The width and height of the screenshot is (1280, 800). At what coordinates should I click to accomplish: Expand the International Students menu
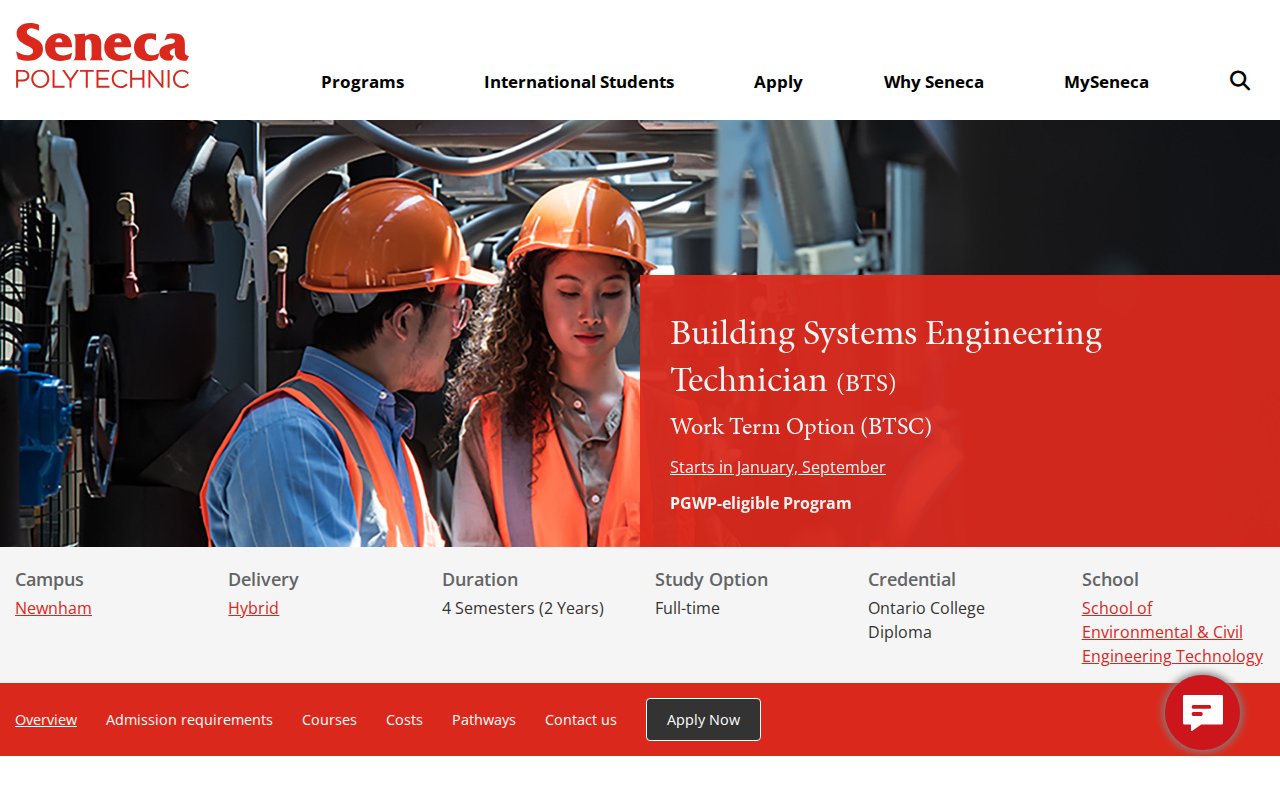579,82
